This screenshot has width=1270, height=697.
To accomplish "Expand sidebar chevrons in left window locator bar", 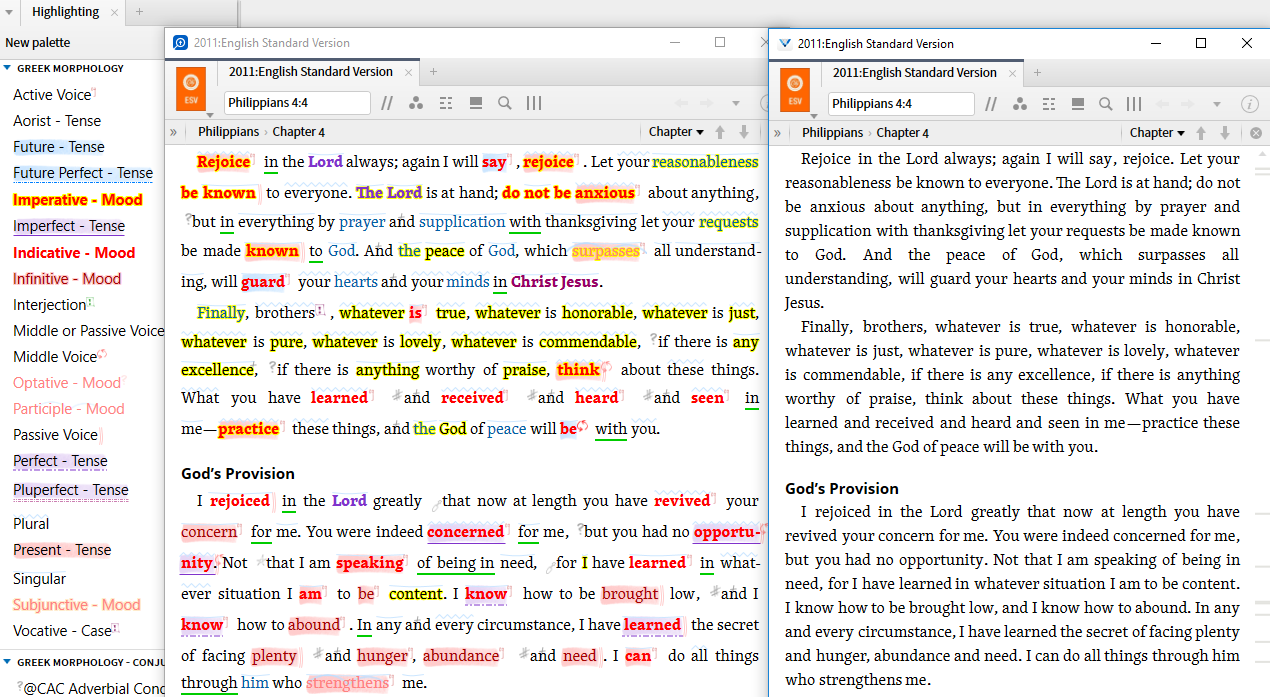I will point(174,132).
